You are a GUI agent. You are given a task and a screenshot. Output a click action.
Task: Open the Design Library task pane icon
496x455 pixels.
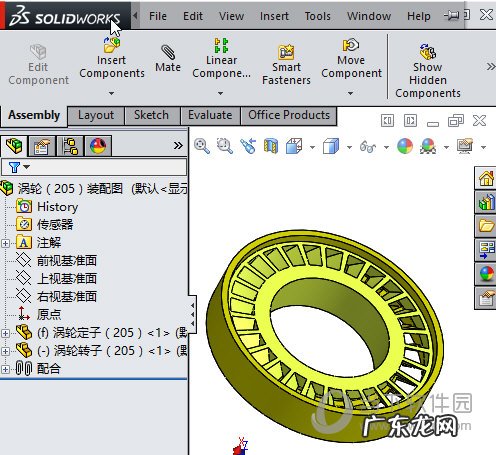point(486,202)
